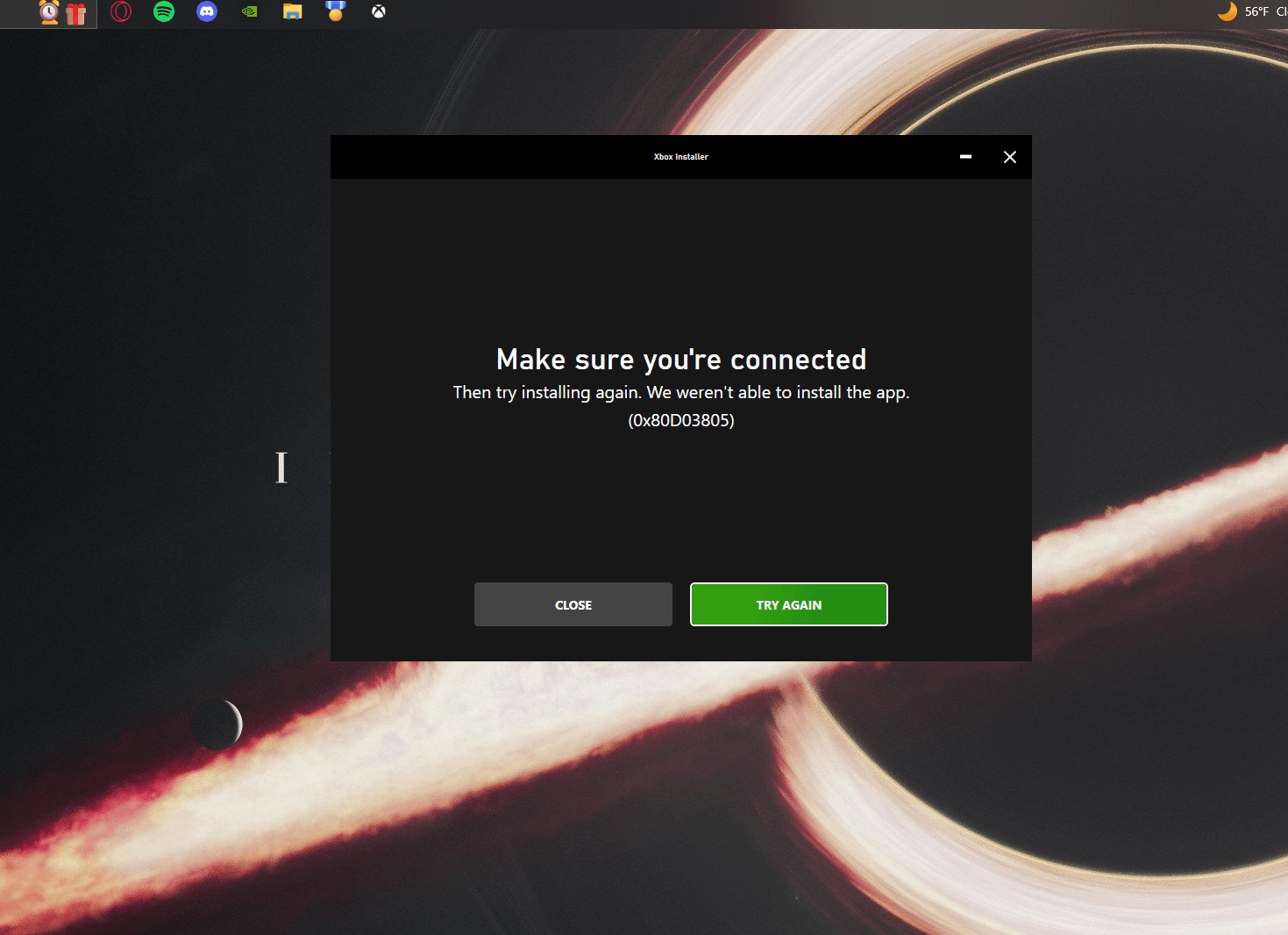The width and height of the screenshot is (1288, 935).
Task: Click the moon weather icon
Action: pyautogui.click(x=1228, y=11)
